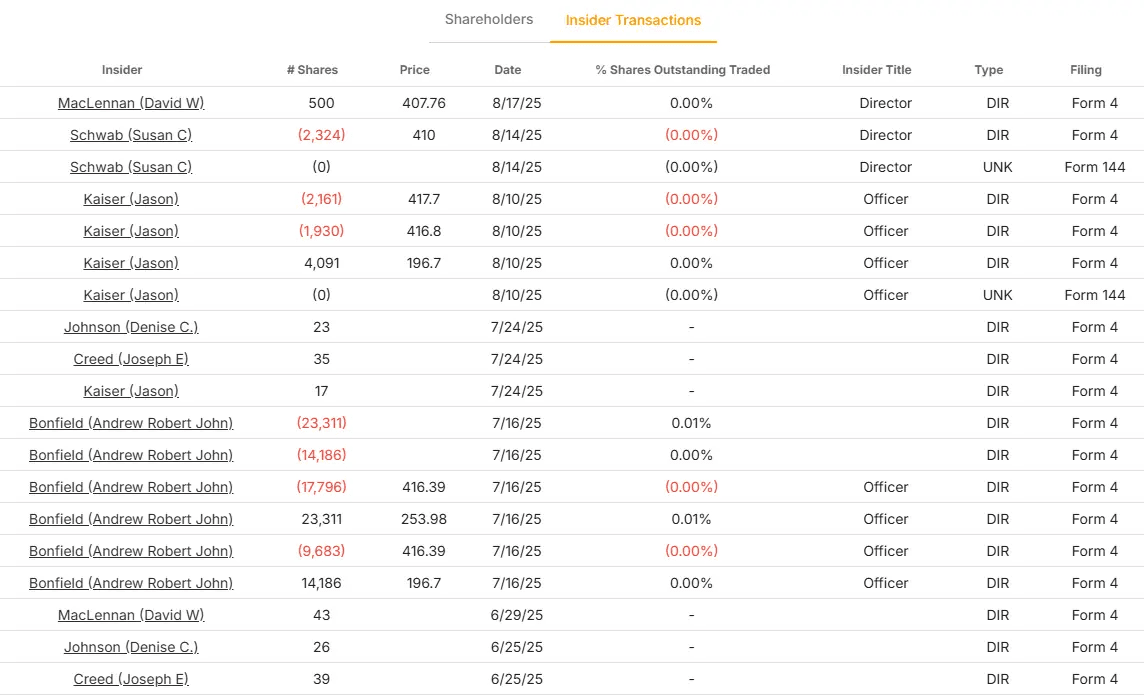The image size is (1144, 695).
Task: Click Johnson (Denise C.) link with 26 shares
Action: coord(131,647)
